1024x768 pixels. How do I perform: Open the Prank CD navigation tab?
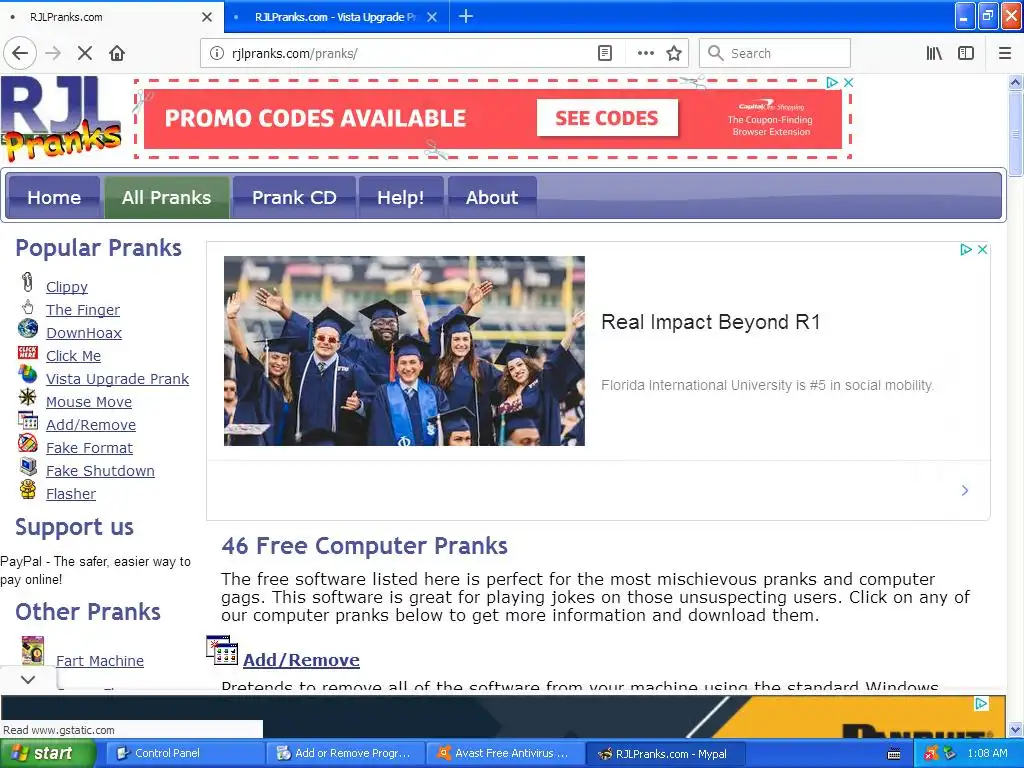(294, 197)
